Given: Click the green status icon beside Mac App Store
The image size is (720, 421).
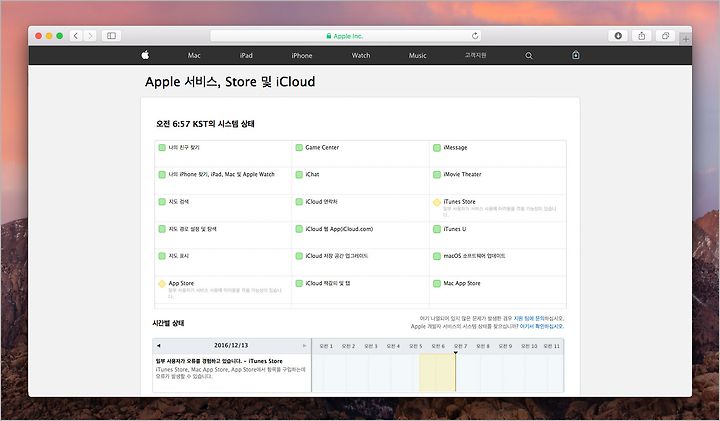Looking at the screenshot, I should (437, 284).
